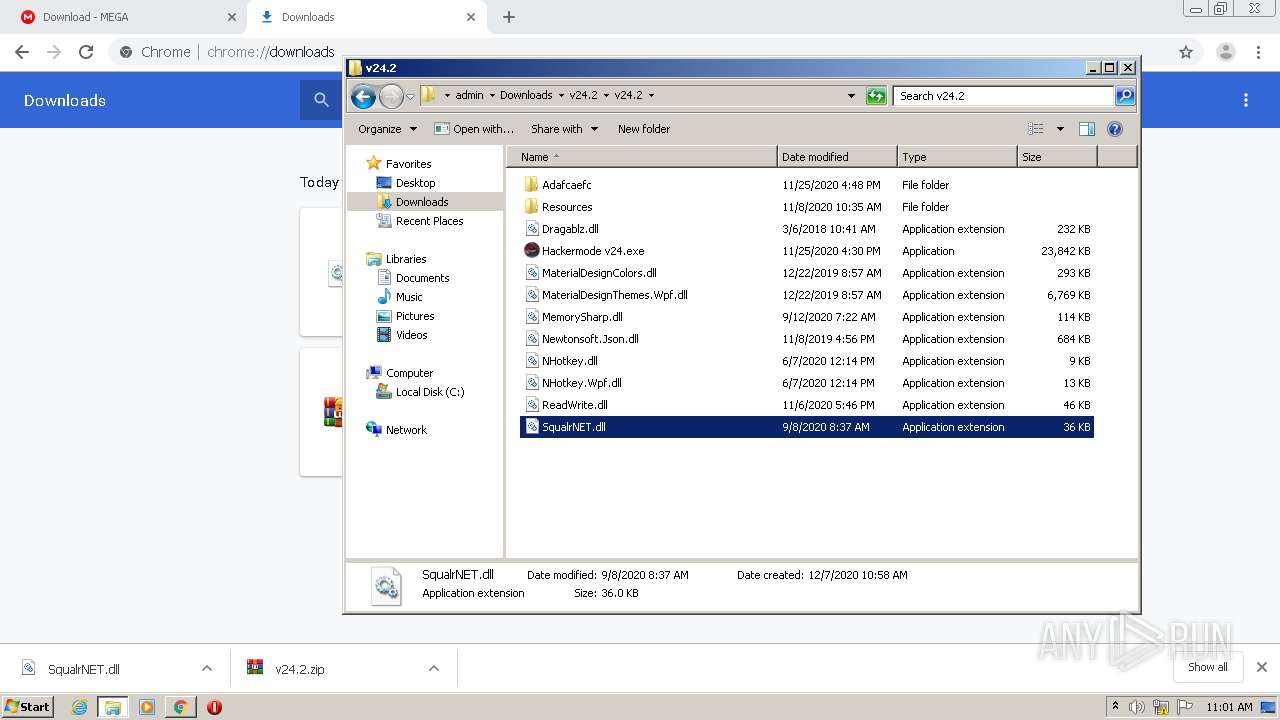The width and height of the screenshot is (1280, 720).
Task: Open the view options dropdown arrow
Action: [x=1060, y=129]
